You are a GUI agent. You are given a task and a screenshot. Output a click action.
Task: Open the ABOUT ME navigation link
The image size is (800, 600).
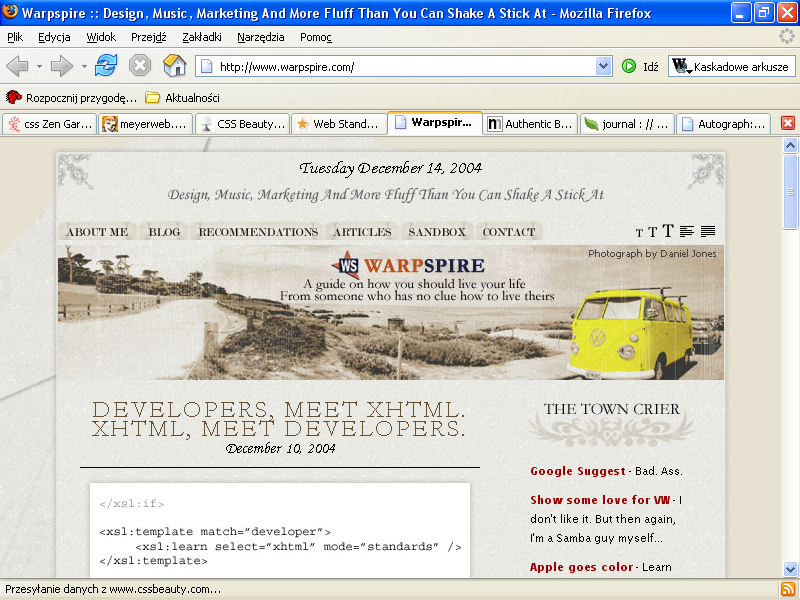tap(97, 232)
